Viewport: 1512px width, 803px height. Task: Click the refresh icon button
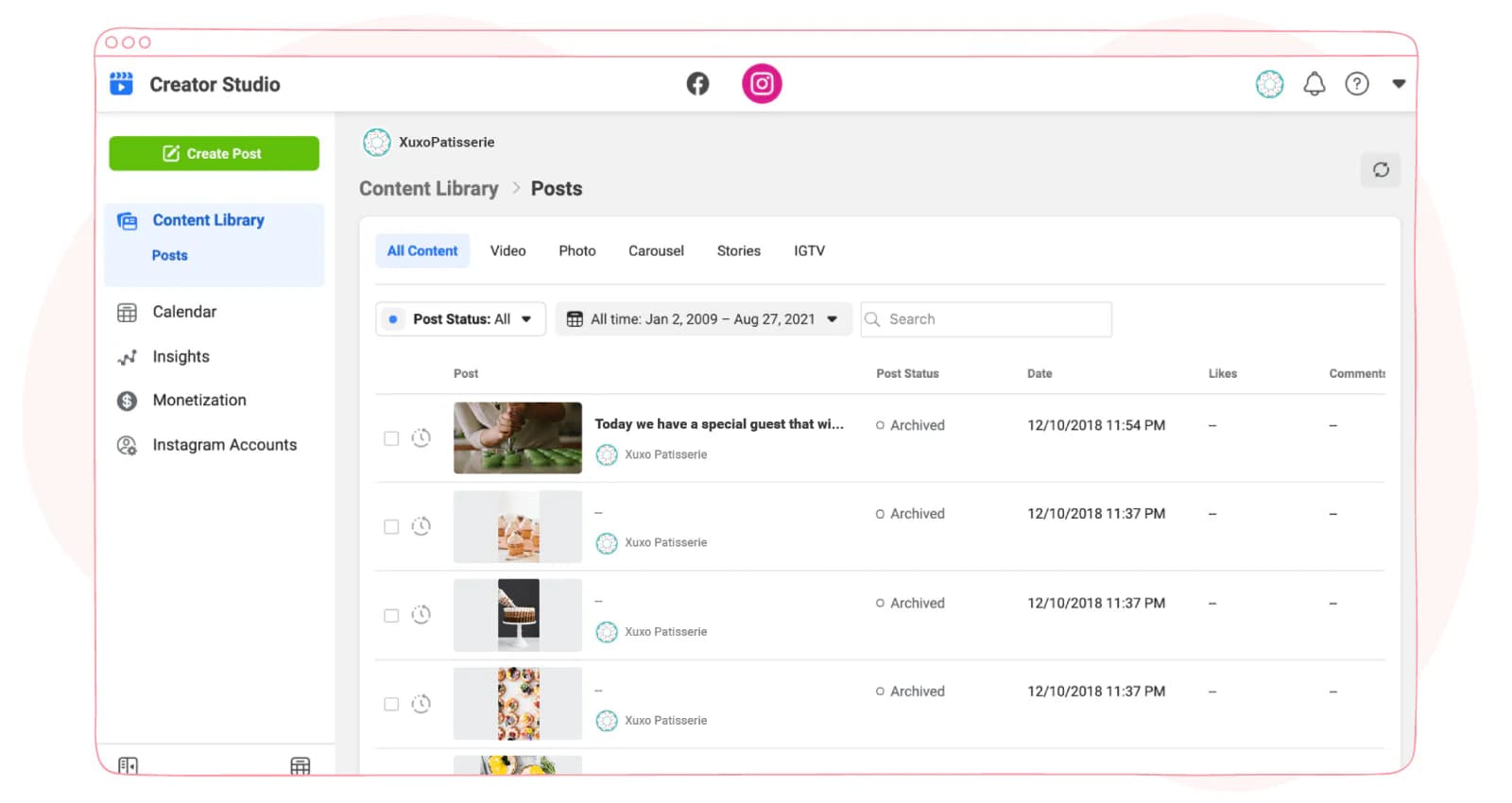tap(1381, 170)
